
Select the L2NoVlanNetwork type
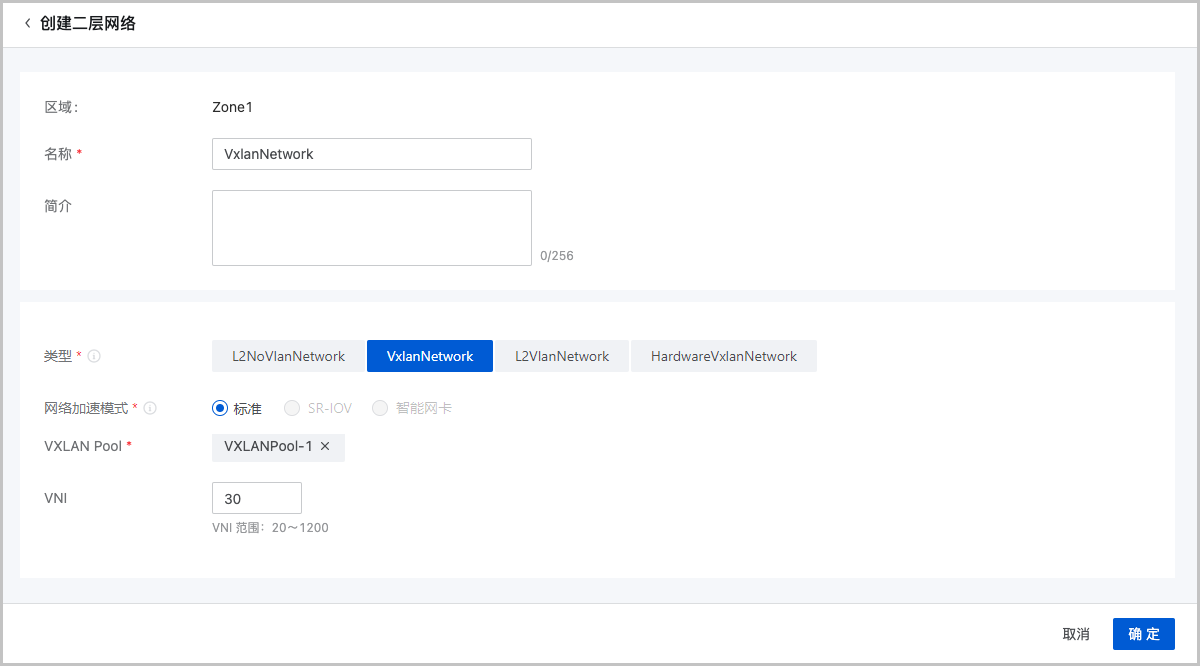tap(288, 355)
